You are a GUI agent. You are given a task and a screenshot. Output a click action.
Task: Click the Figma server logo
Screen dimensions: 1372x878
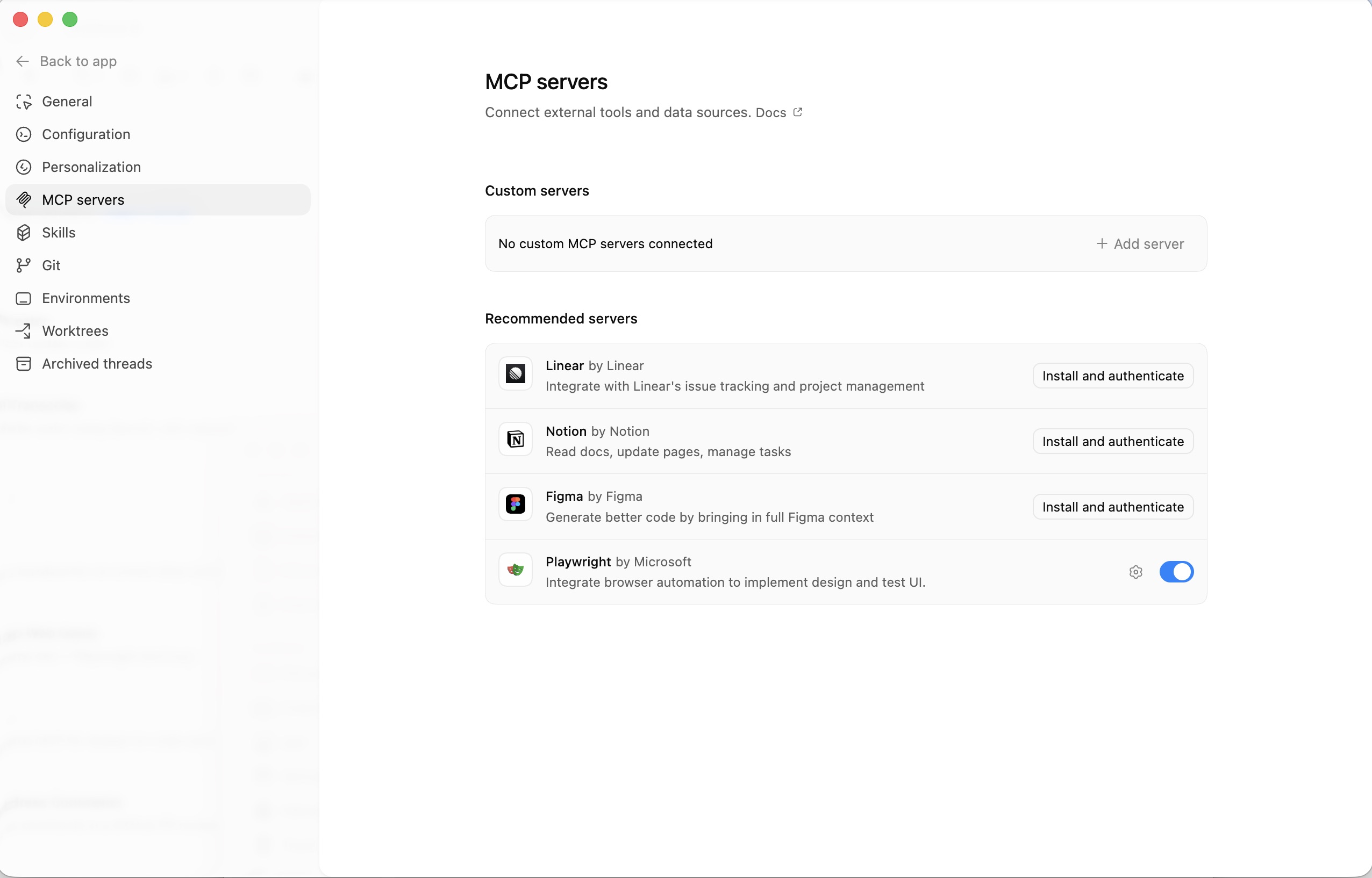[x=514, y=504]
